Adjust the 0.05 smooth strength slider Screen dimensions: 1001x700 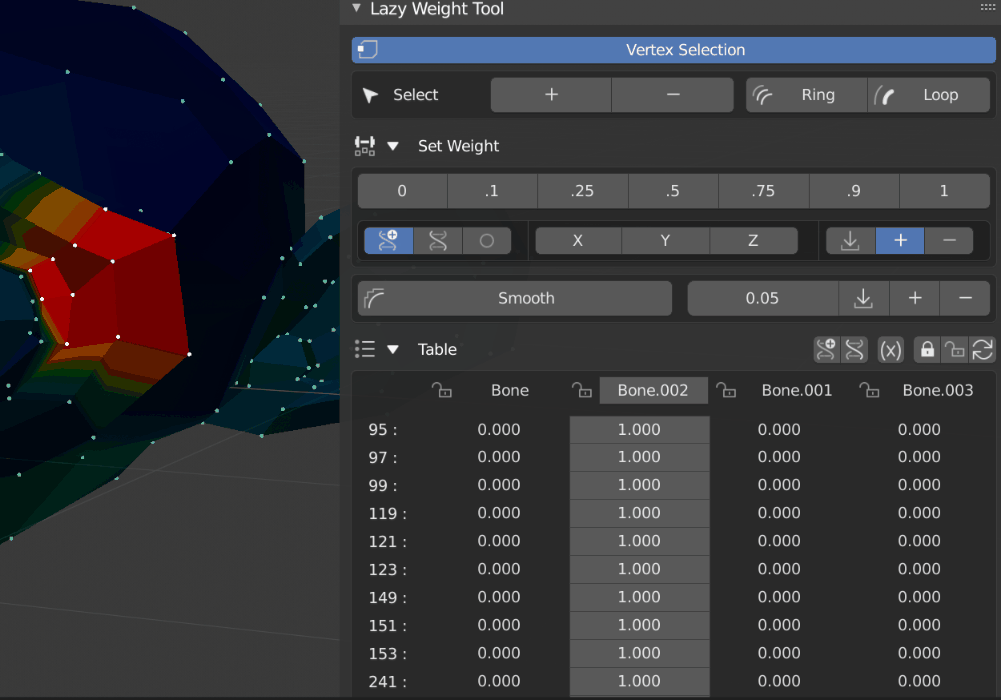click(x=762, y=298)
